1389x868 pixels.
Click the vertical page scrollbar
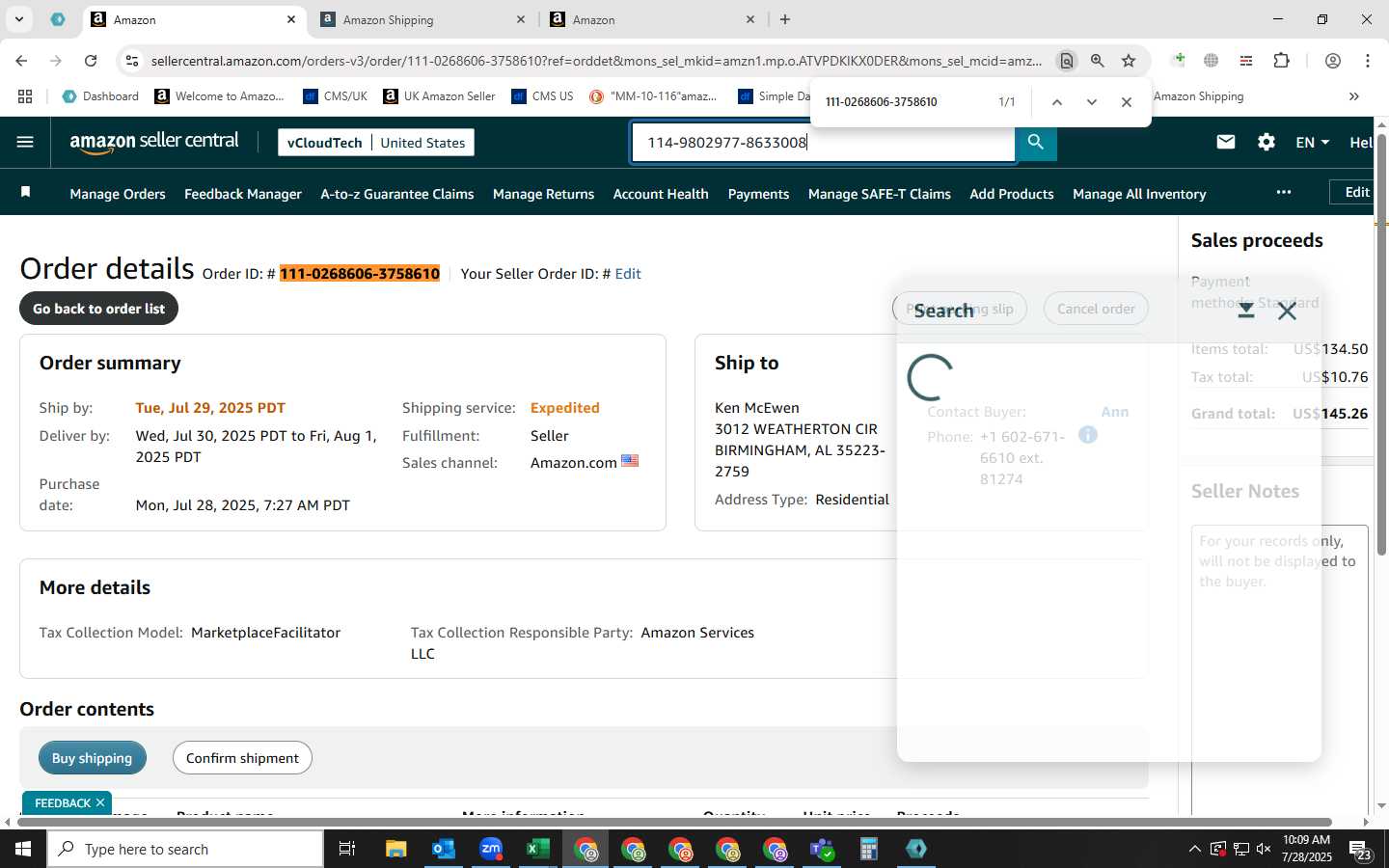1381,344
